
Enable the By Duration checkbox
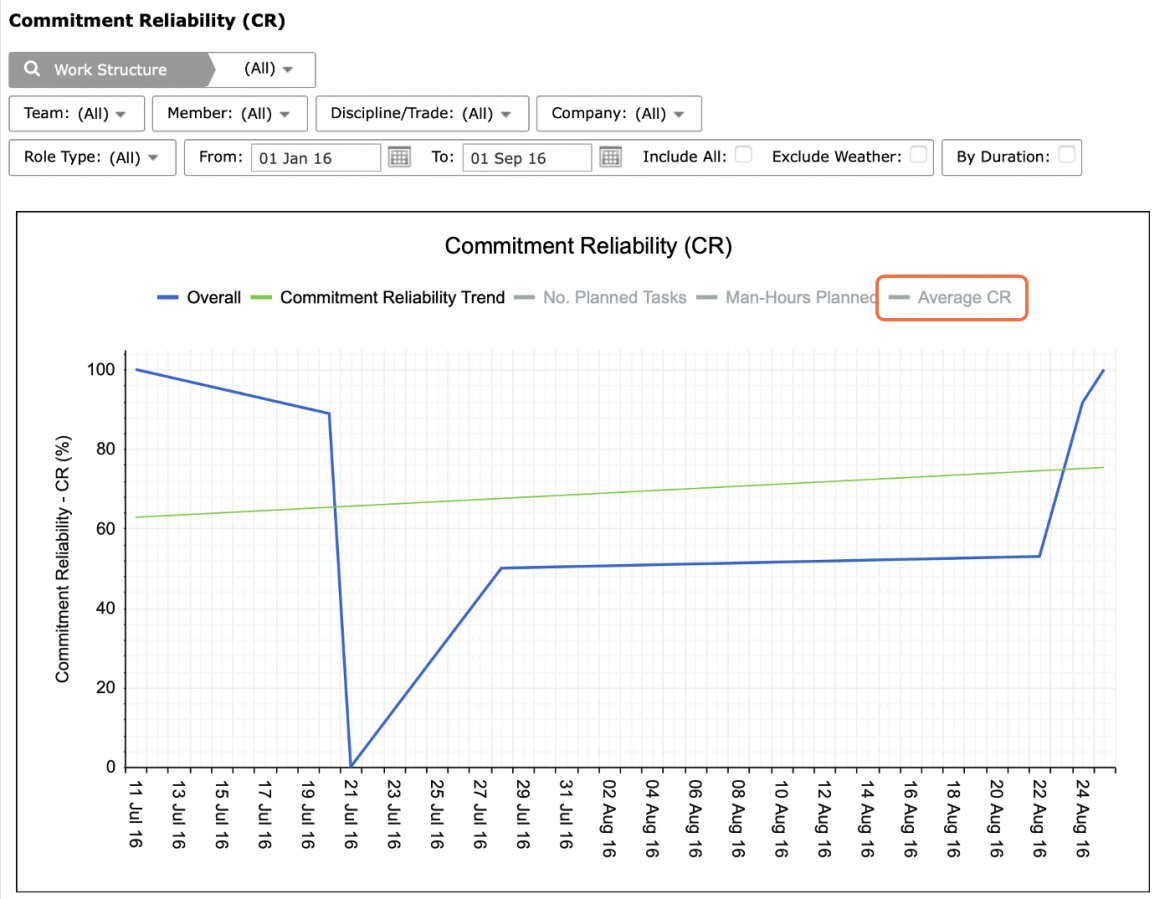1067,154
